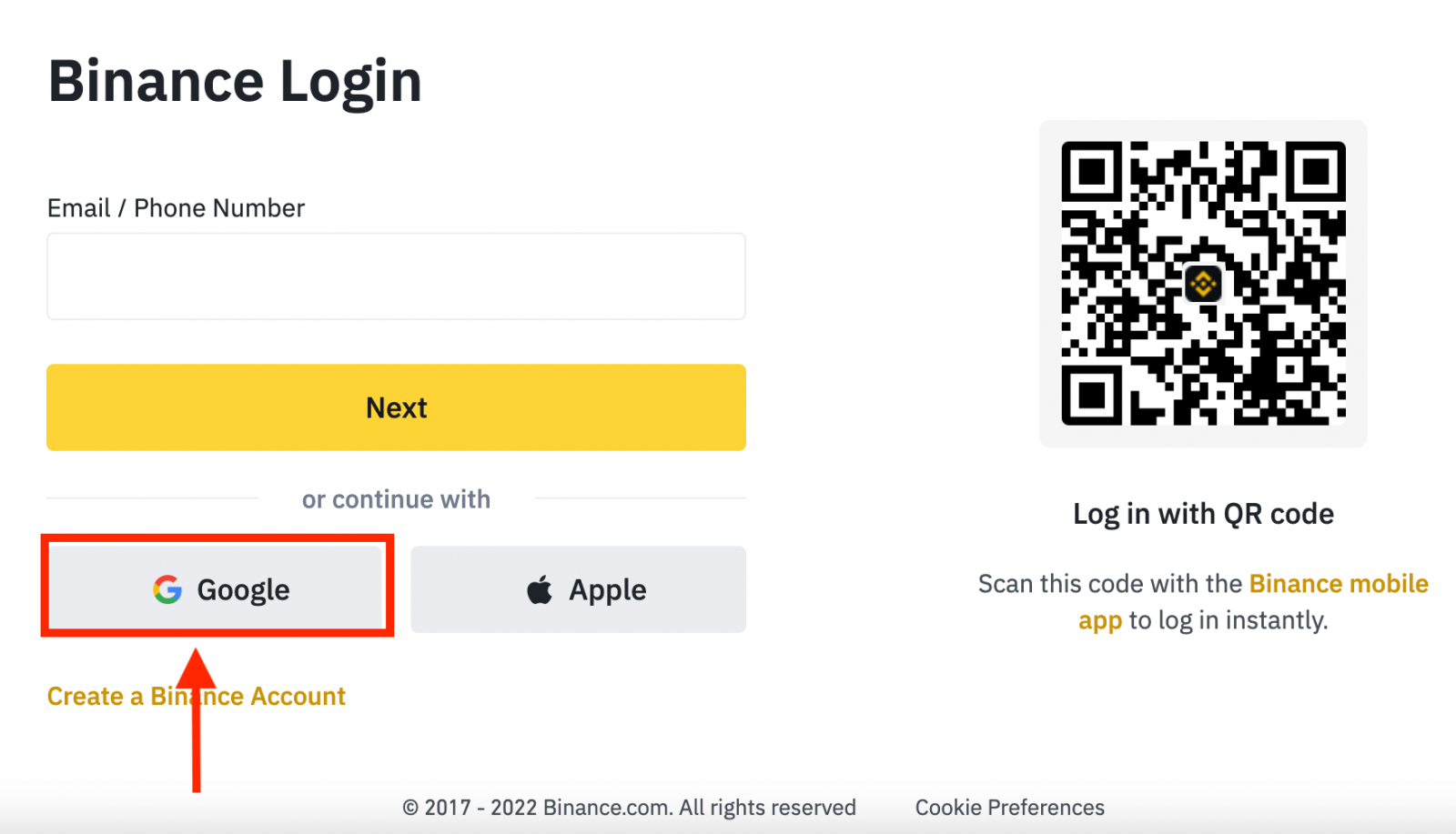Click the Binance logo inside the QR code
This screenshot has height=834, width=1456.
click(x=1203, y=284)
